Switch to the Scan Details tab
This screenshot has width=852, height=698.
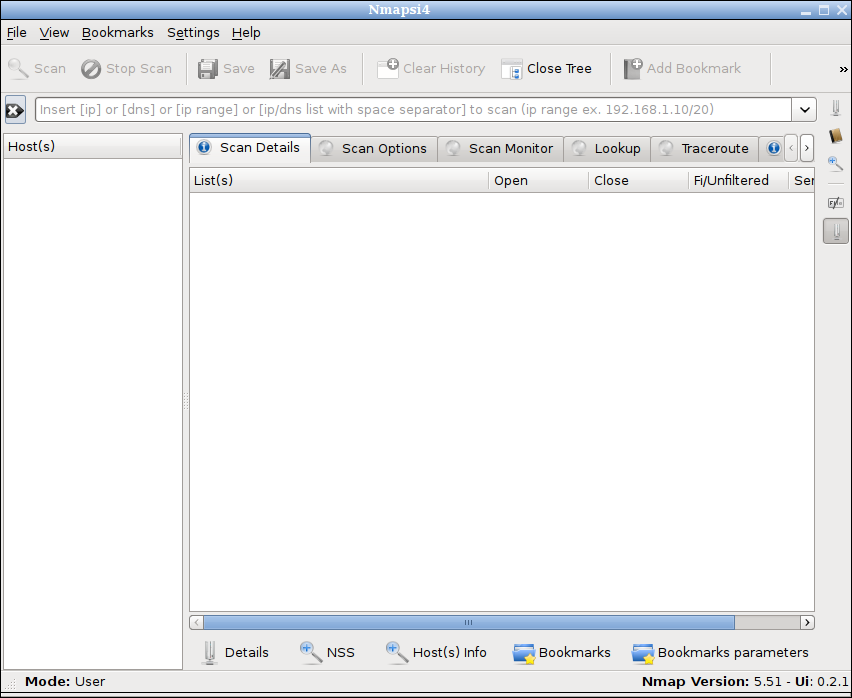click(x=250, y=148)
